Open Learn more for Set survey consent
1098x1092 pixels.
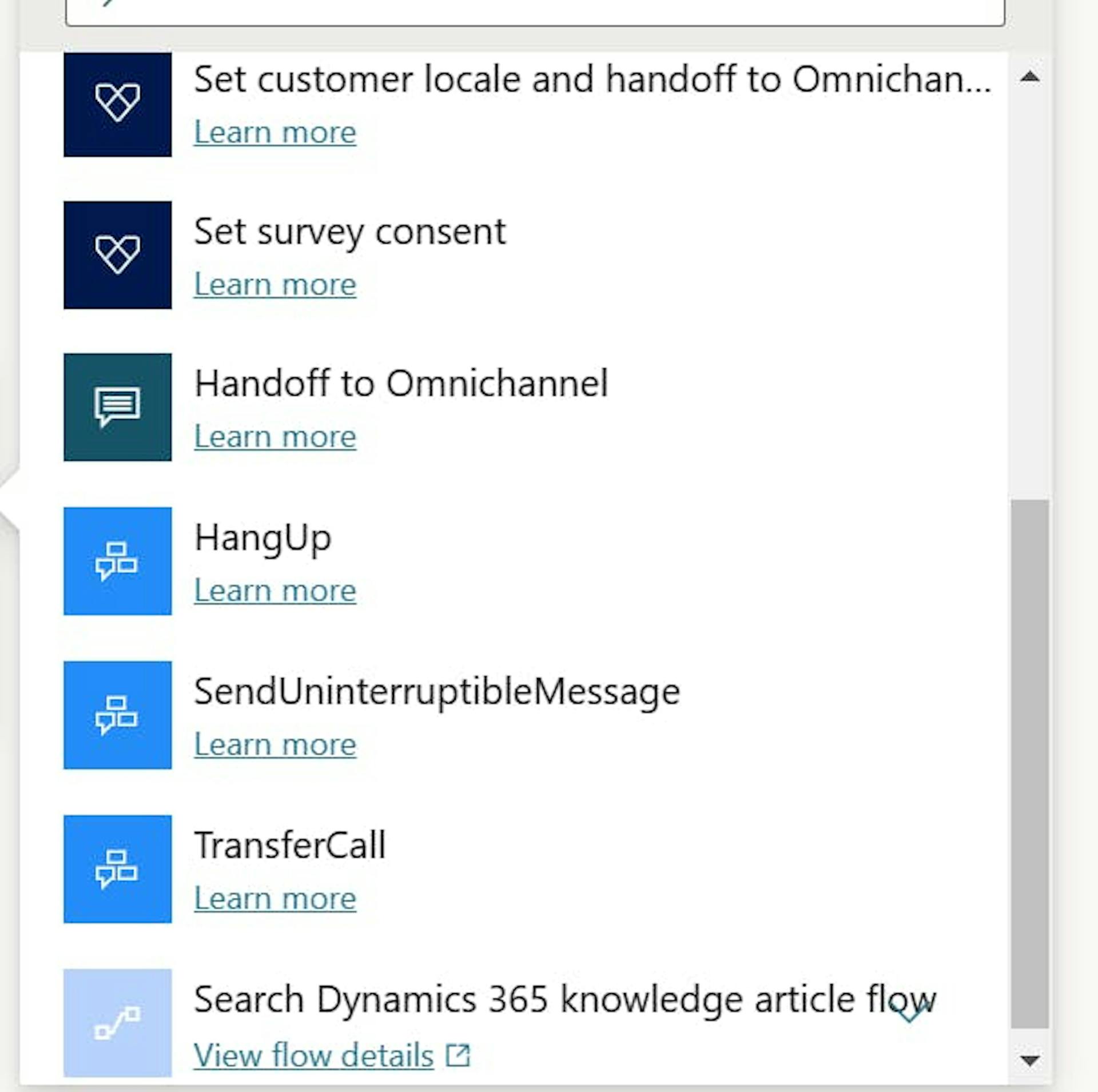pyautogui.click(x=274, y=284)
